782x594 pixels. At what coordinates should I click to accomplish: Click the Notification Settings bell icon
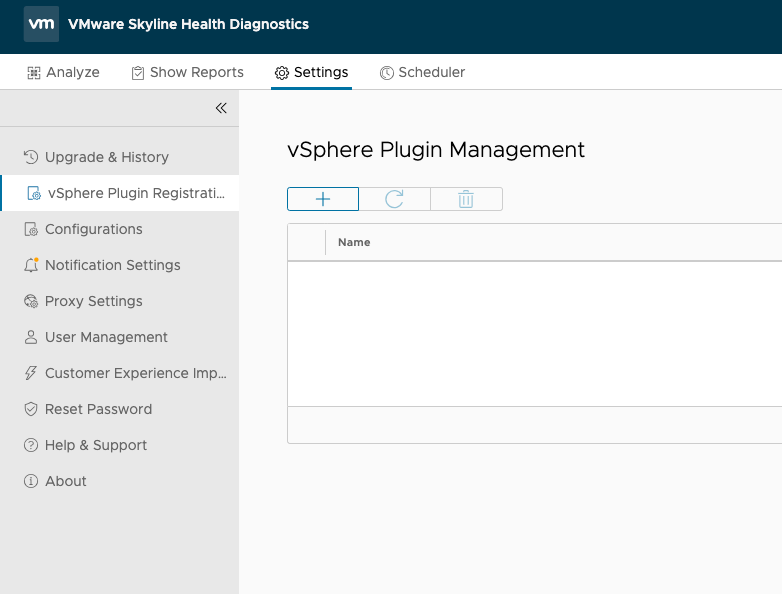pyautogui.click(x=31, y=265)
